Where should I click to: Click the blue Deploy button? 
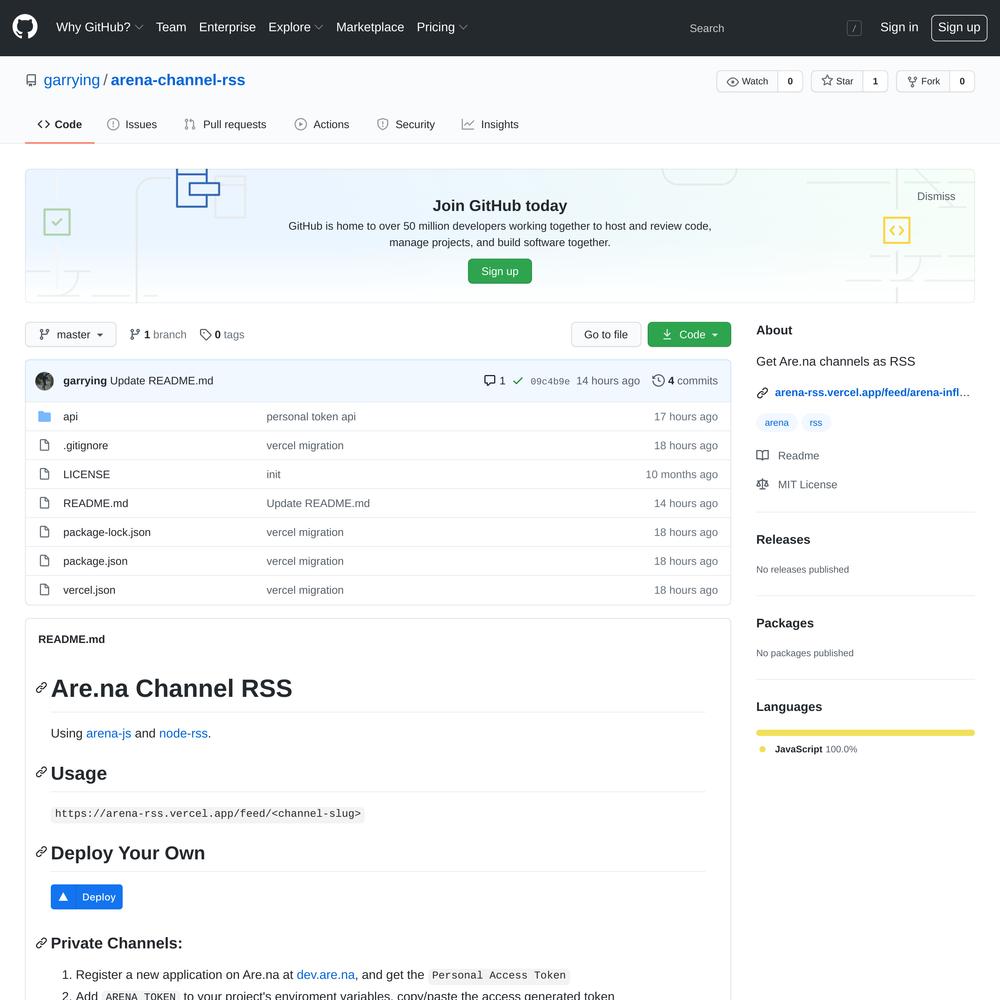pos(87,897)
